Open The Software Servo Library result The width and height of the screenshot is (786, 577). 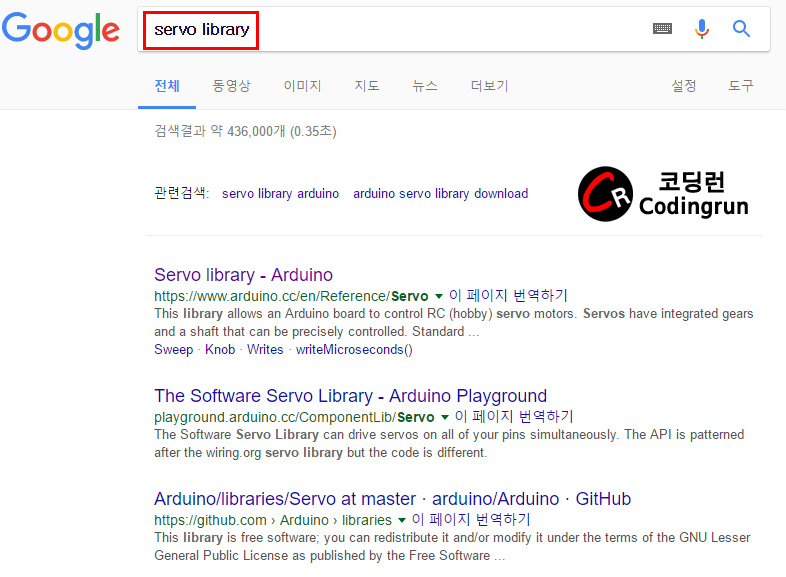(350, 396)
